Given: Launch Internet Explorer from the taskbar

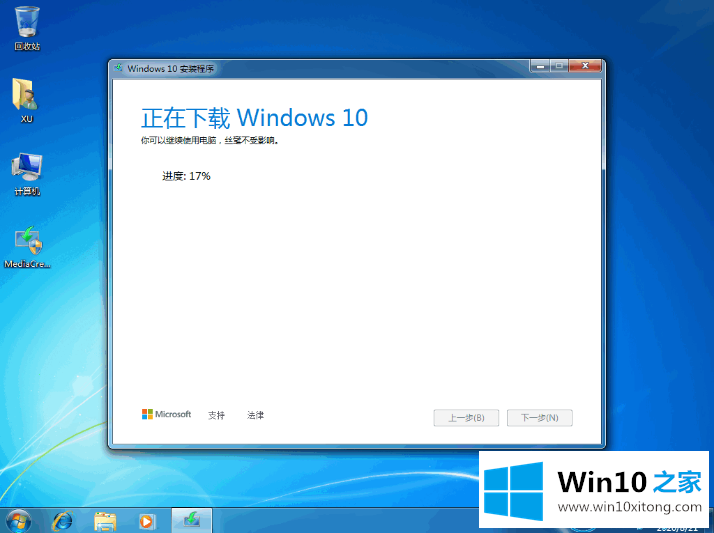Looking at the screenshot, I should (x=62, y=521).
